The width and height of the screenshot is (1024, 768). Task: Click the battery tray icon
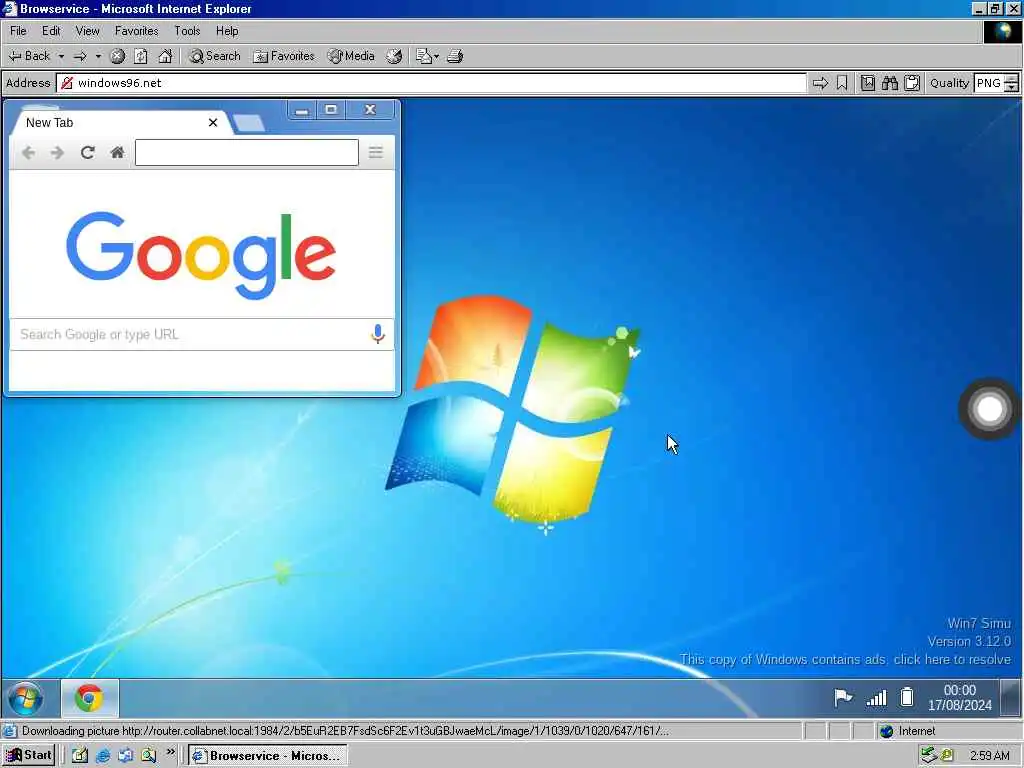click(907, 697)
